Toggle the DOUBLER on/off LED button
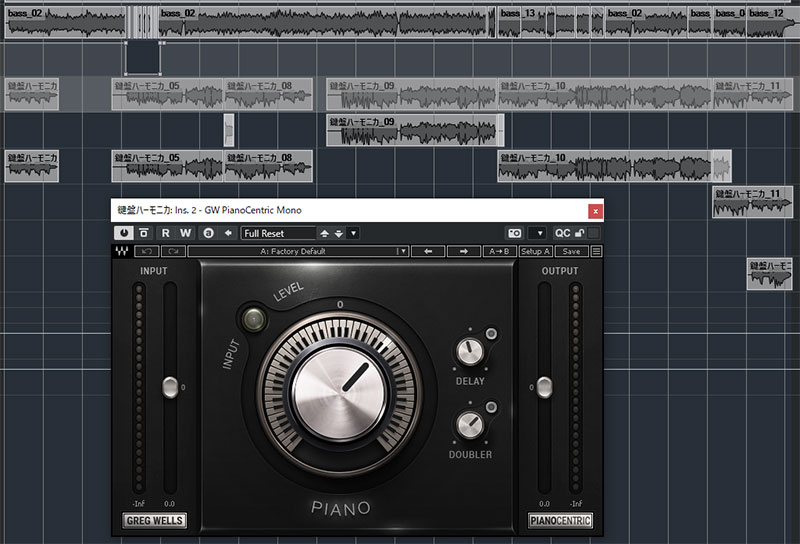 point(491,407)
